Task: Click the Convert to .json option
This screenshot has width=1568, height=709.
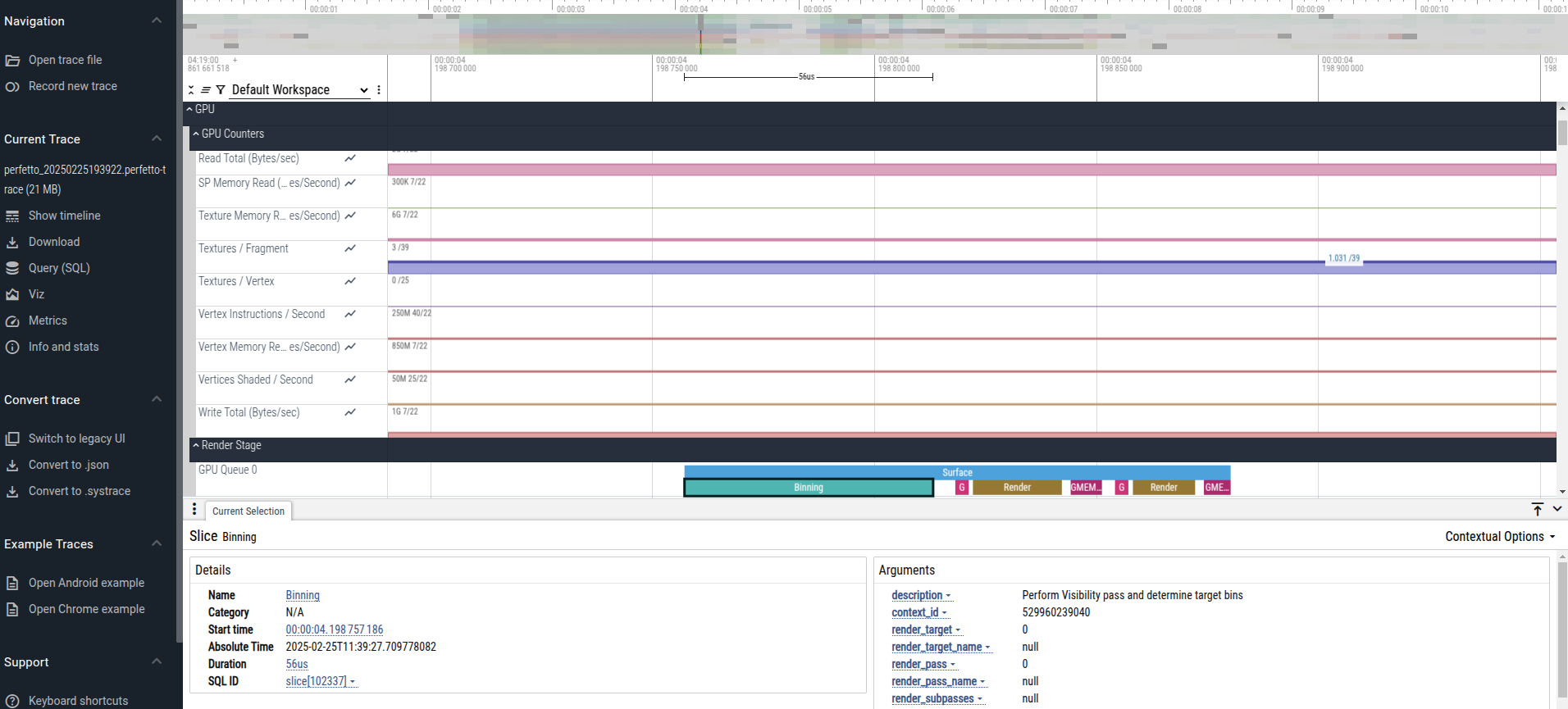Action: coord(68,465)
